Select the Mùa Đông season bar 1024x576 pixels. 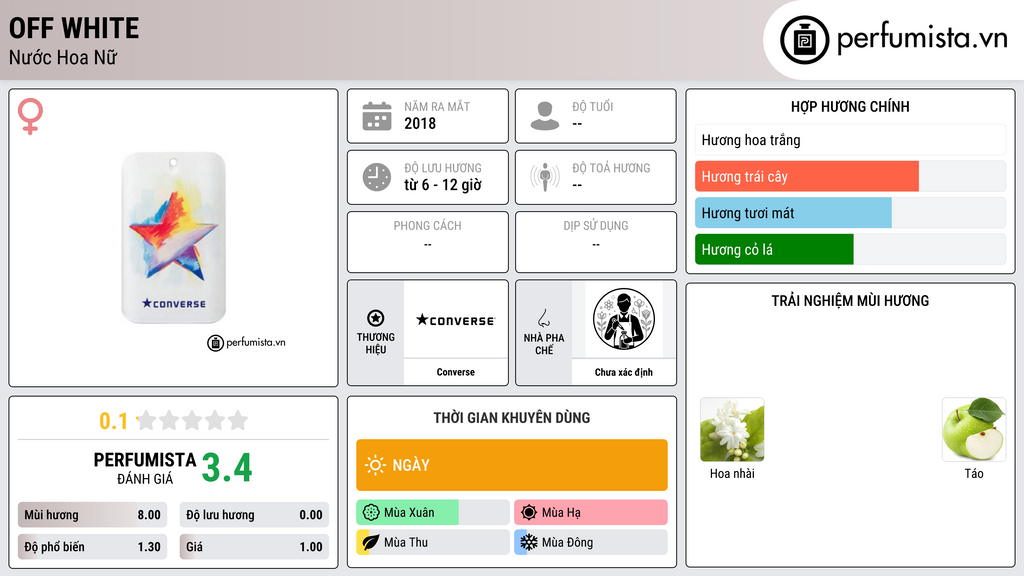591,542
